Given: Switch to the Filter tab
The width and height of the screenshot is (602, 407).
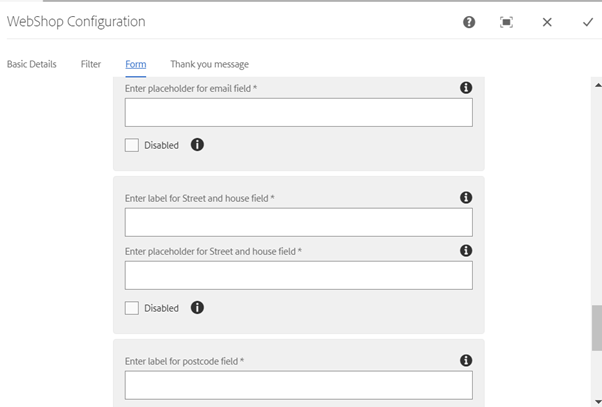Looking at the screenshot, I should (91, 64).
